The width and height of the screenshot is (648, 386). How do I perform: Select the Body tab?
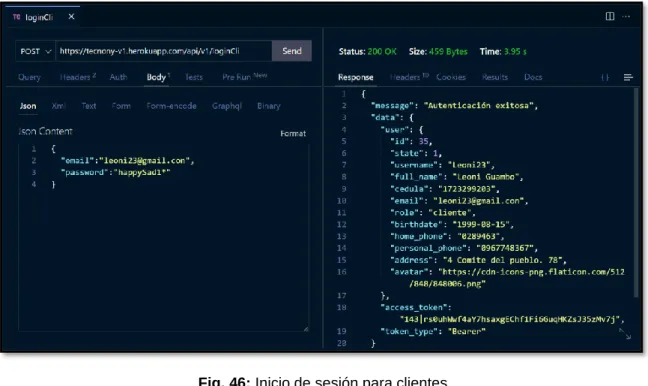(158, 77)
